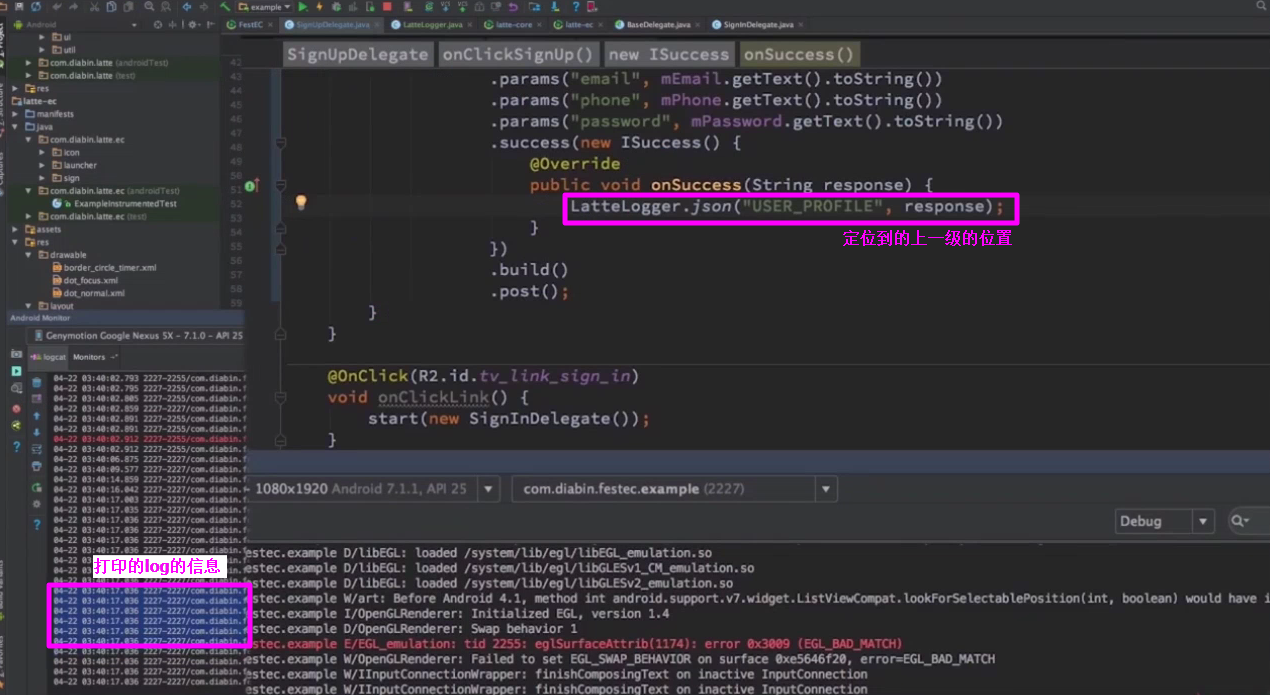This screenshot has width=1270, height=695.
Task: Open the Genymotion Google Nexus 5X device dropdown
Action: (x=138, y=336)
